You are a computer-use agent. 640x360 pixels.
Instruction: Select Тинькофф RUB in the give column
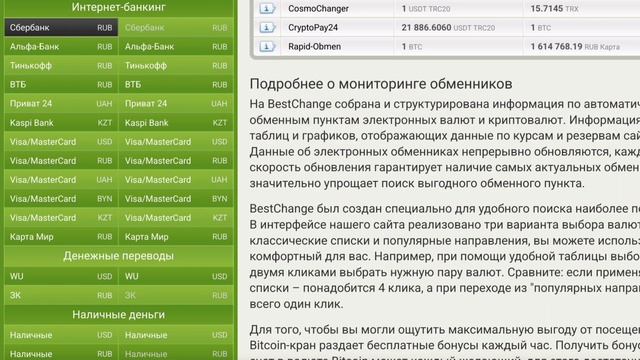point(61,66)
